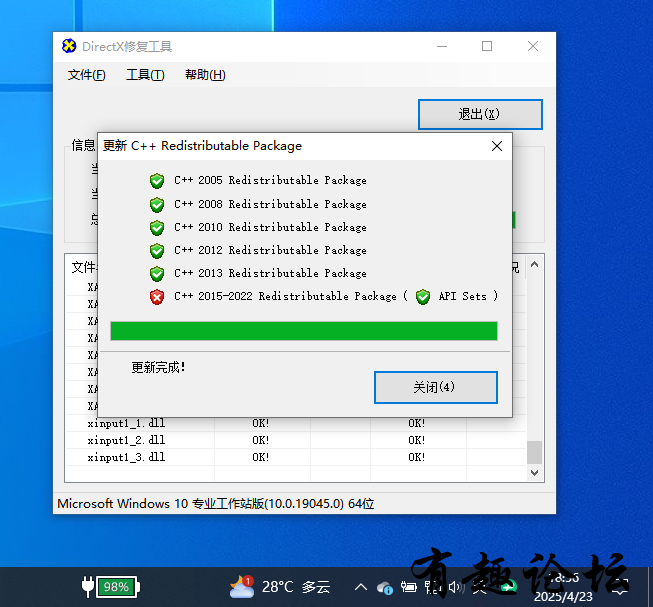Click green shield beside C++ 2012 Redistributable Package

pos(157,251)
